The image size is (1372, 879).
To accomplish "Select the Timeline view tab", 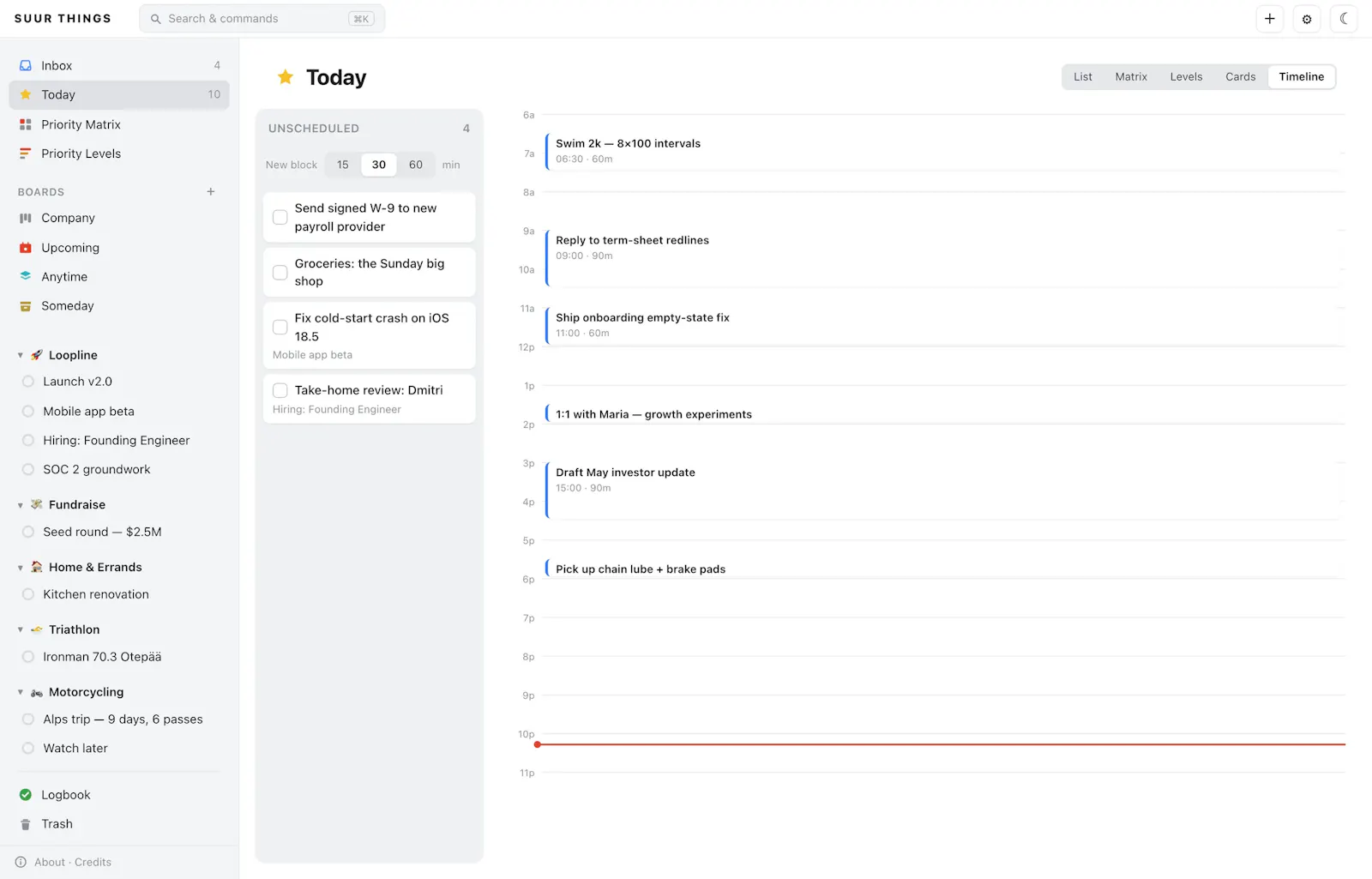I will click(x=1302, y=76).
